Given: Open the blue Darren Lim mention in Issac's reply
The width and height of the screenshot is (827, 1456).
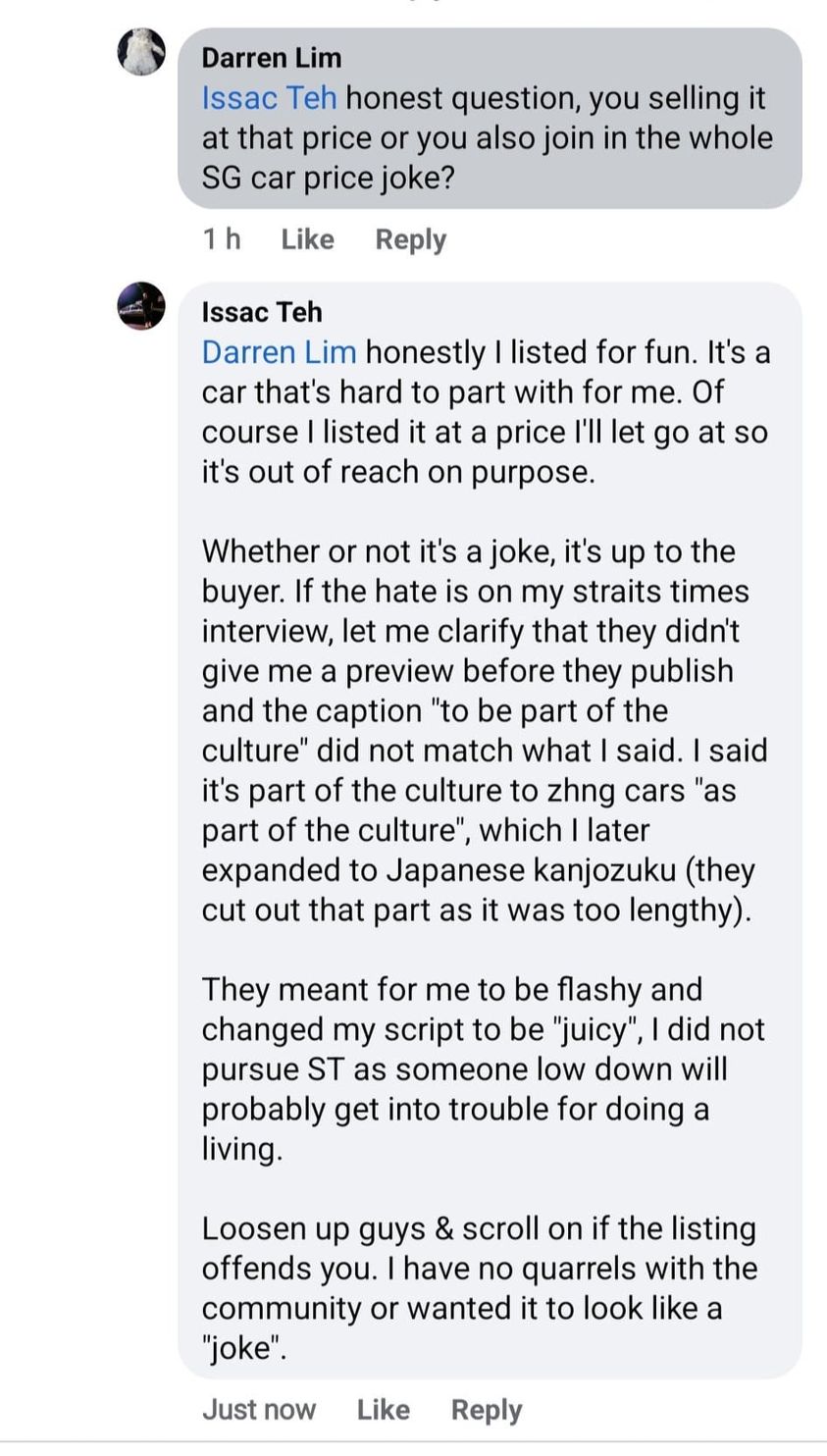Looking at the screenshot, I should point(279,352).
